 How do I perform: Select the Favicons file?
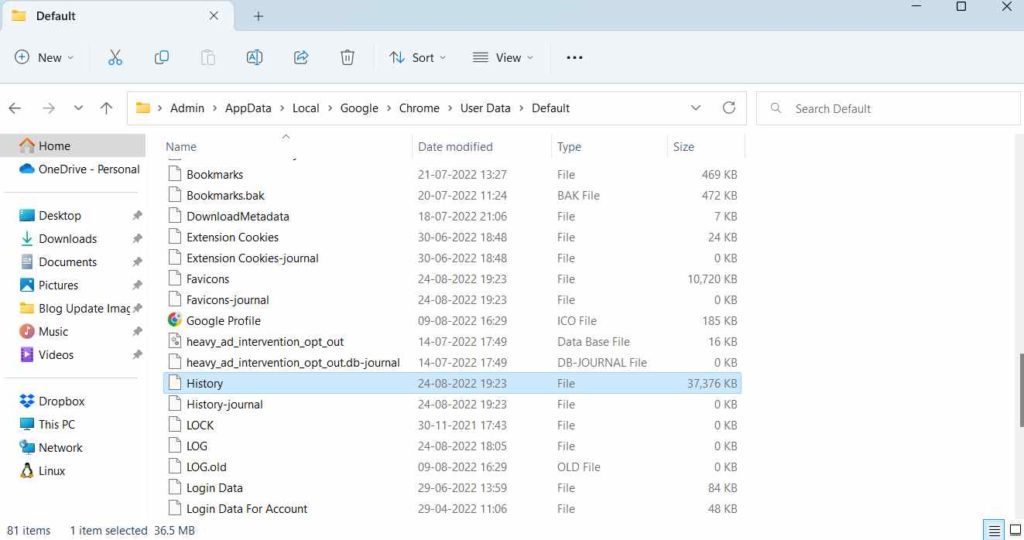pyautogui.click(x=452, y=279)
